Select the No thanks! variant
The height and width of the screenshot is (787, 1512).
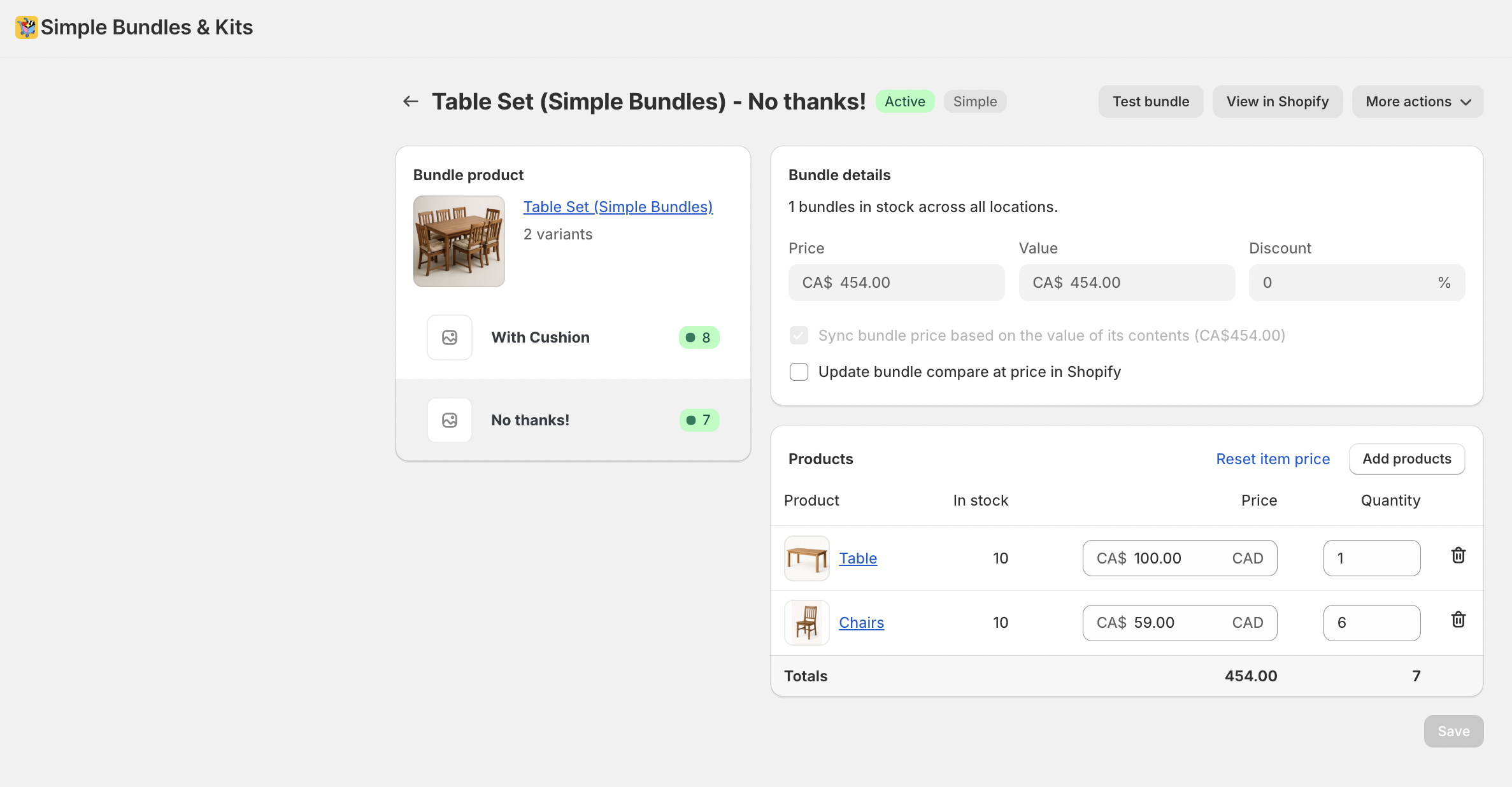point(530,420)
